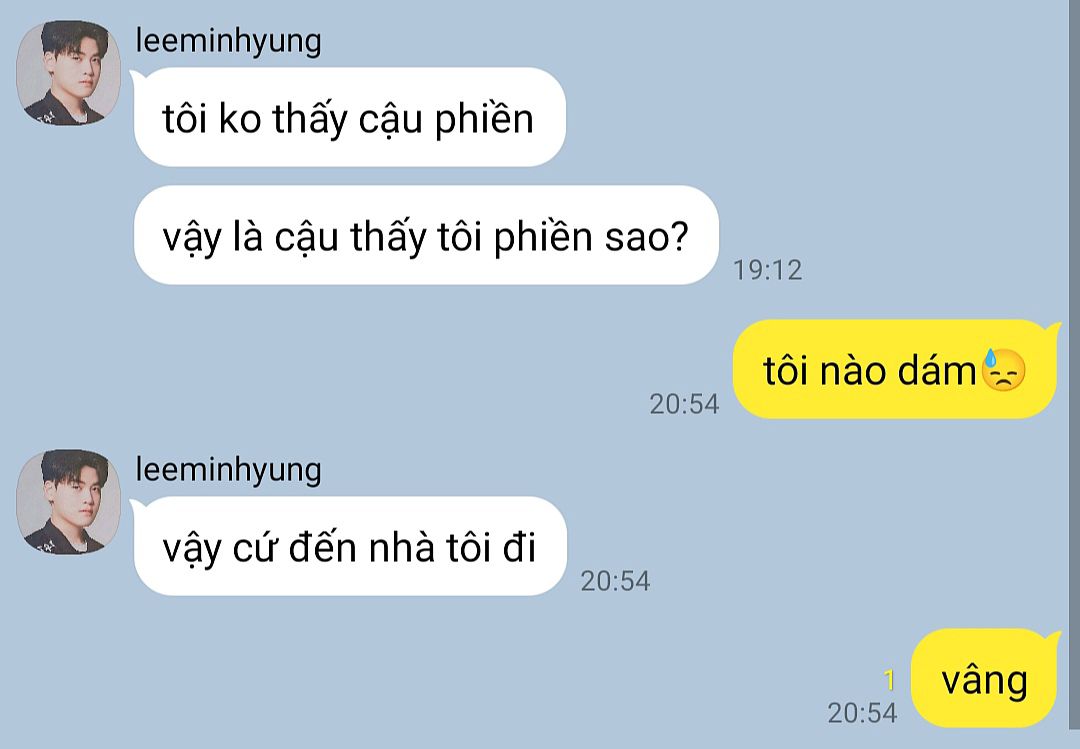
Task: Select the yellow message bubble 'vâng'
Action: (984, 679)
